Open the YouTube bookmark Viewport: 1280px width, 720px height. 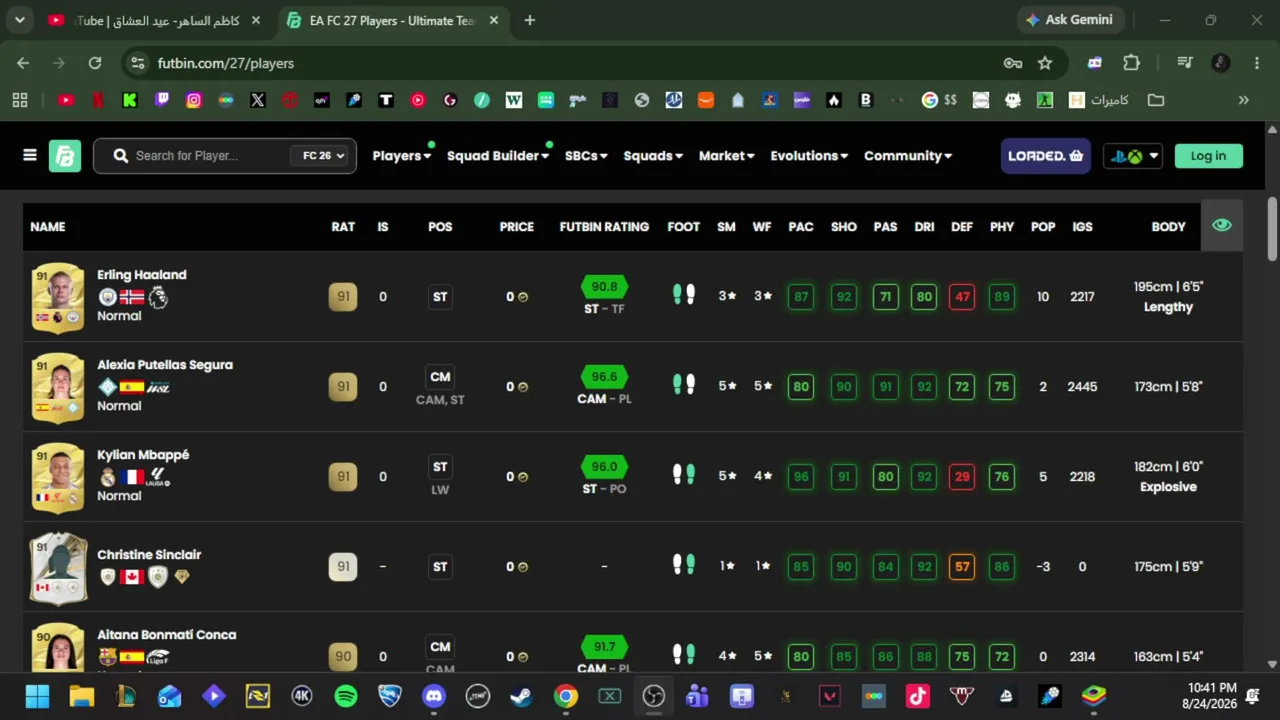pos(66,100)
